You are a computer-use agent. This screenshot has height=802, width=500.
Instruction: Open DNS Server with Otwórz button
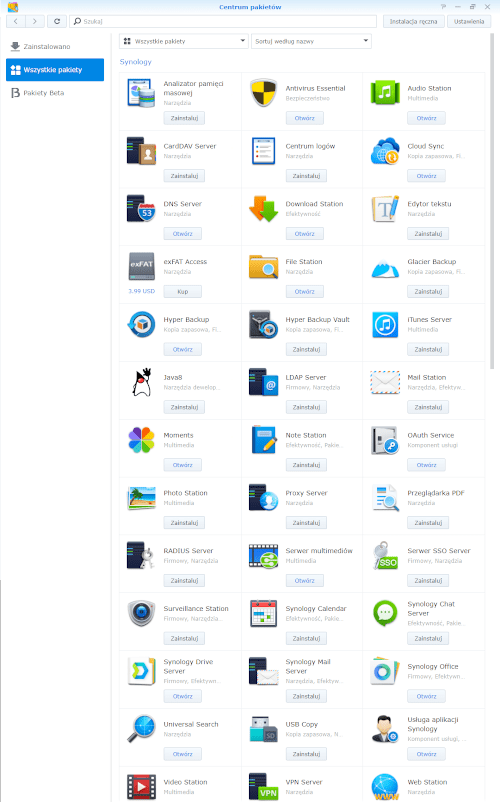[183, 234]
